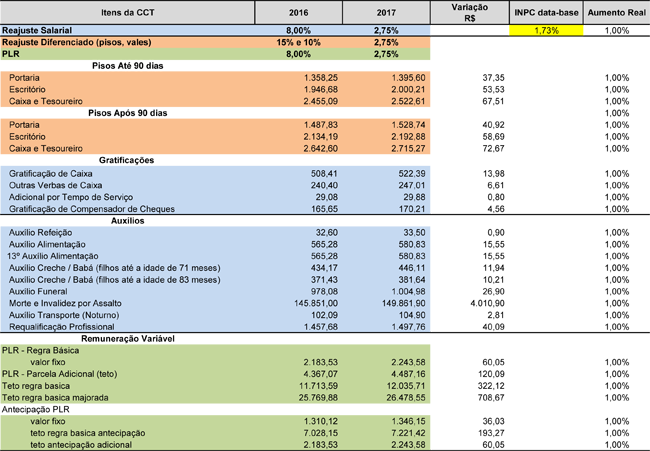The image size is (650, 451).
Task: Click 'Gratificação de Compensador de Cheques' label
Action: coord(91,209)
